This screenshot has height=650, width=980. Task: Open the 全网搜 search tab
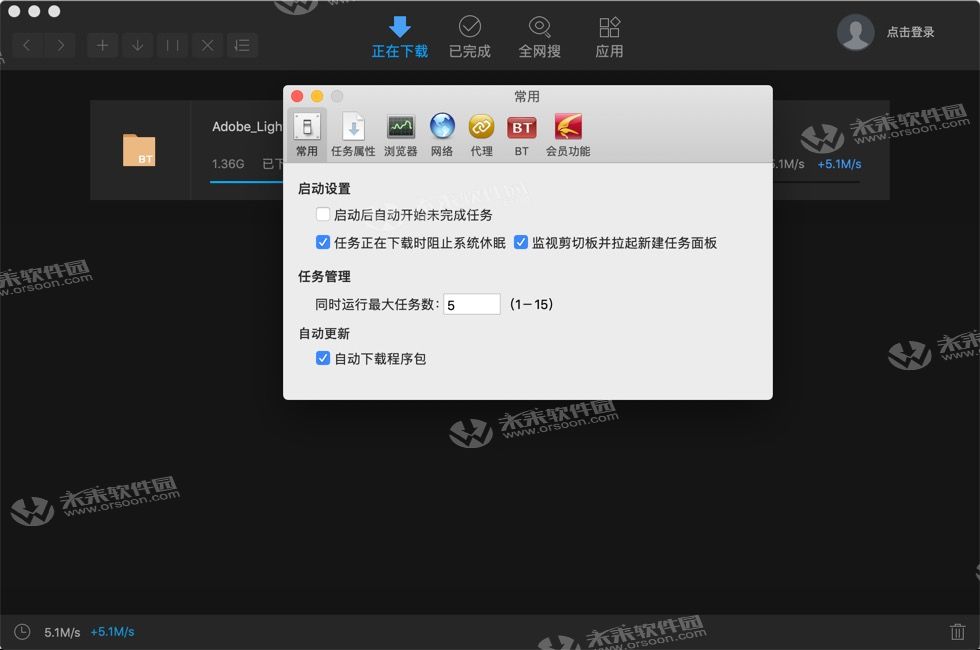click(539, 38)
